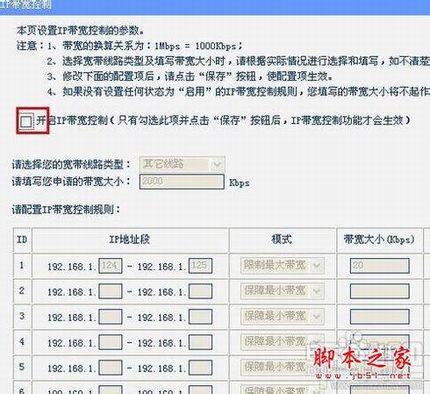Click row 2 bandwidth size field
This screenshot has height=394, width=430.
coord(380,291)
